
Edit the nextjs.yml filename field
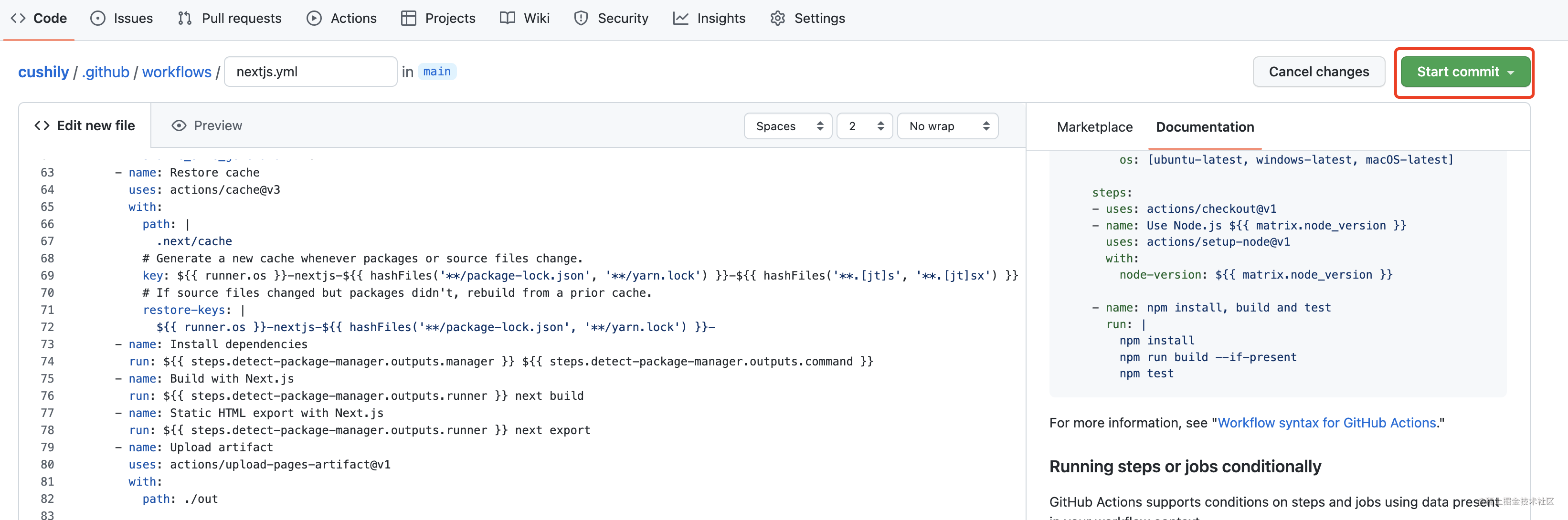310,72
